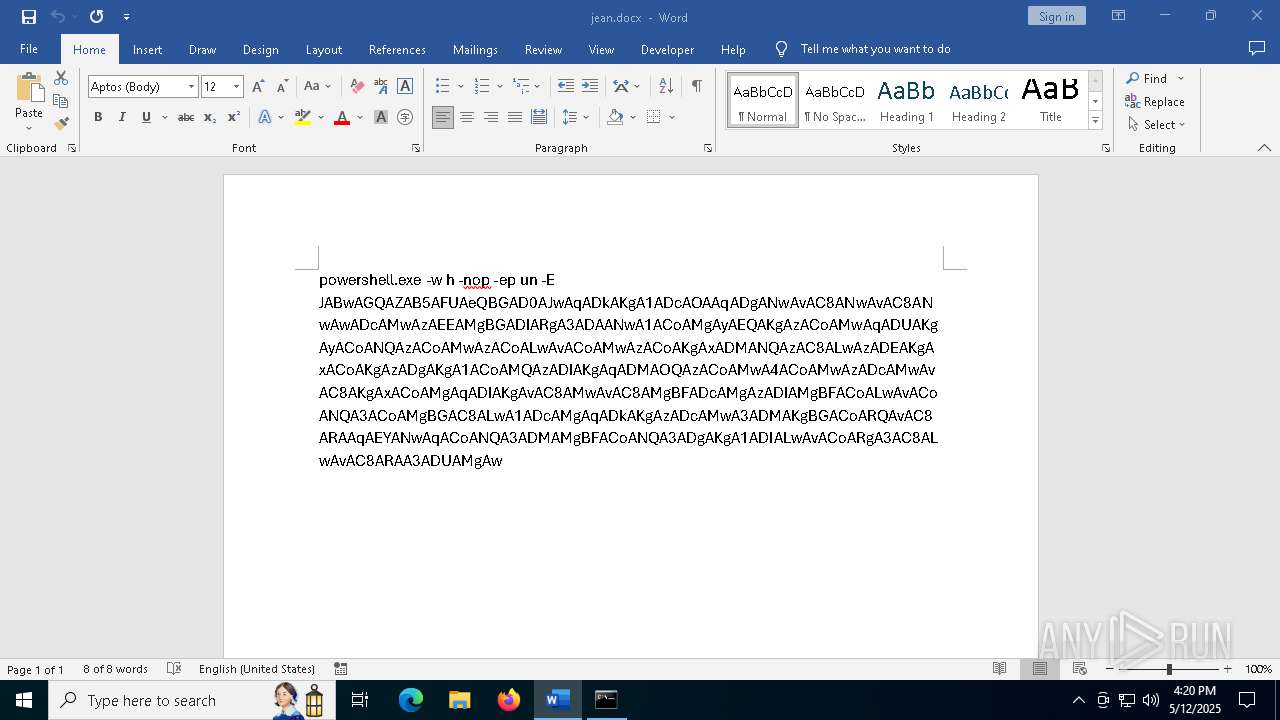Switch to Read Mode view
The height and width of the screenshot is (720, 1280).
click(999, 669)
